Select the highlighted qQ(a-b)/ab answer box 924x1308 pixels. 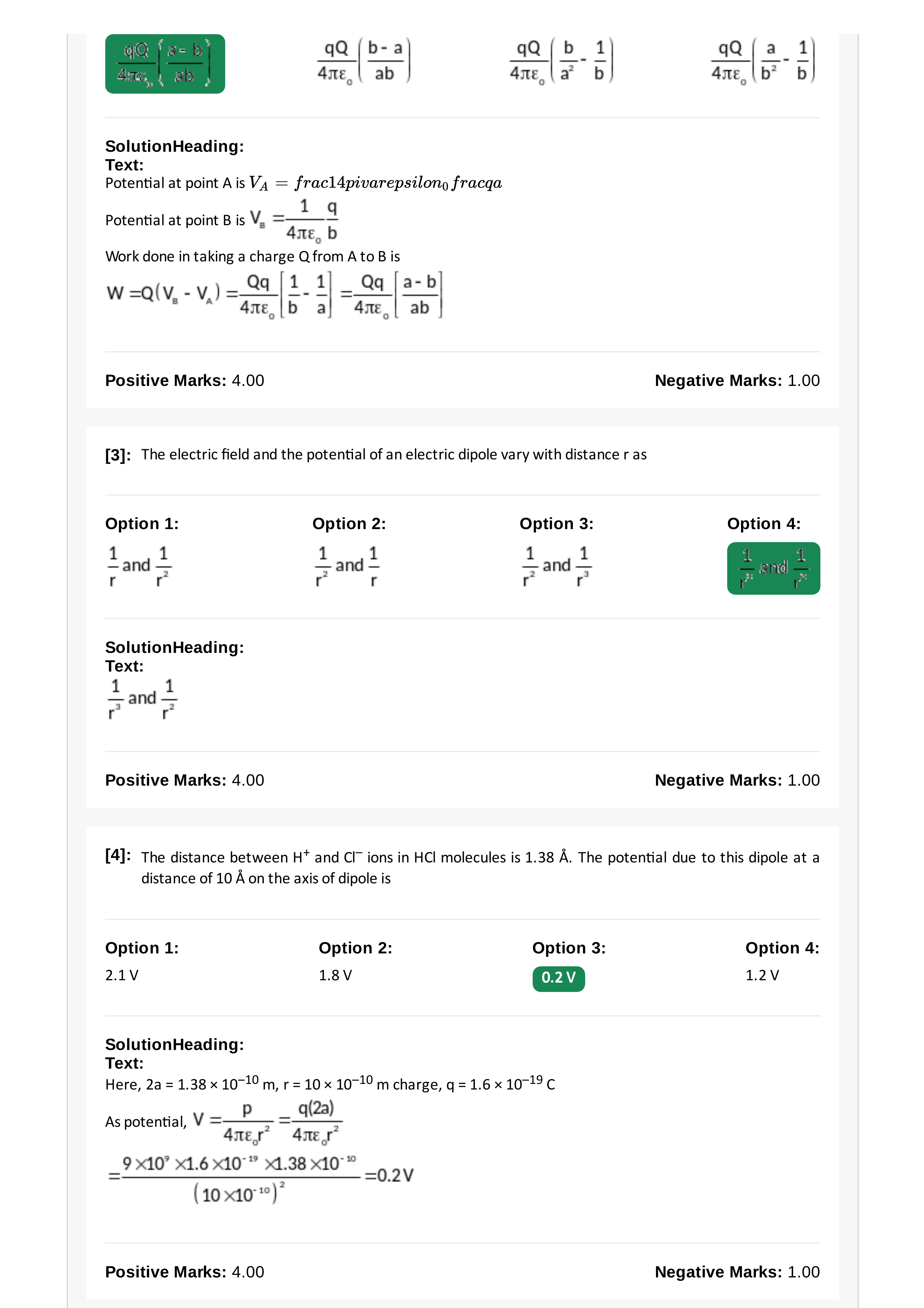click(x=165, y=63)
